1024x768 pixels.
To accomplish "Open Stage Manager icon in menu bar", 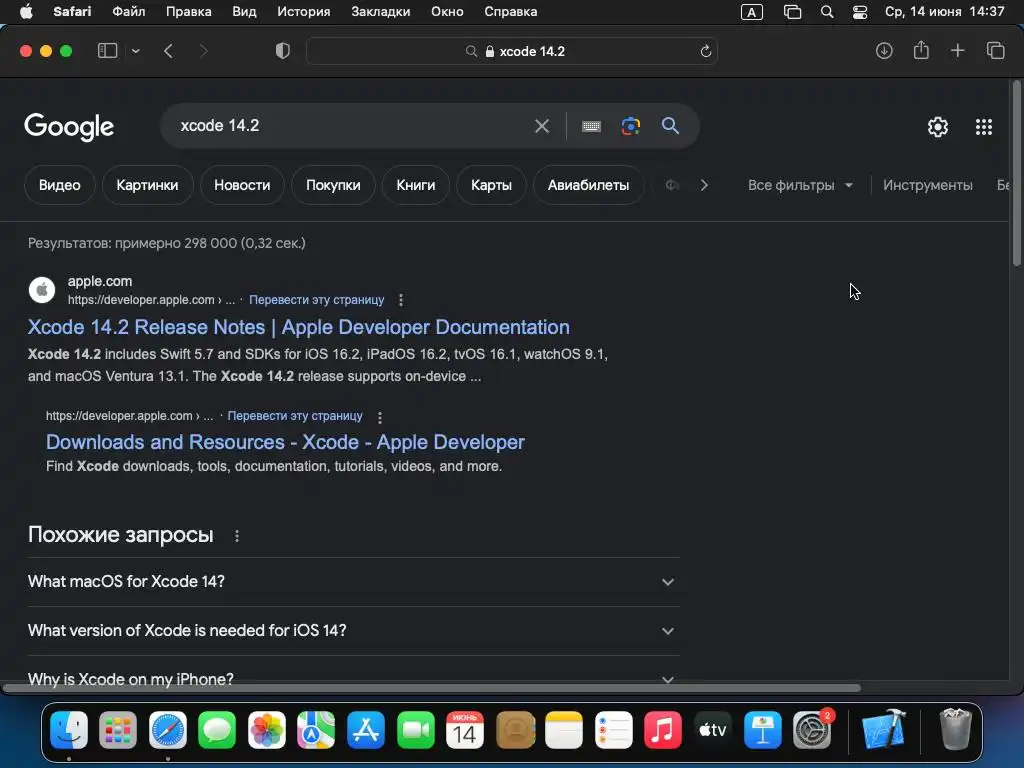I will [792, 12].
